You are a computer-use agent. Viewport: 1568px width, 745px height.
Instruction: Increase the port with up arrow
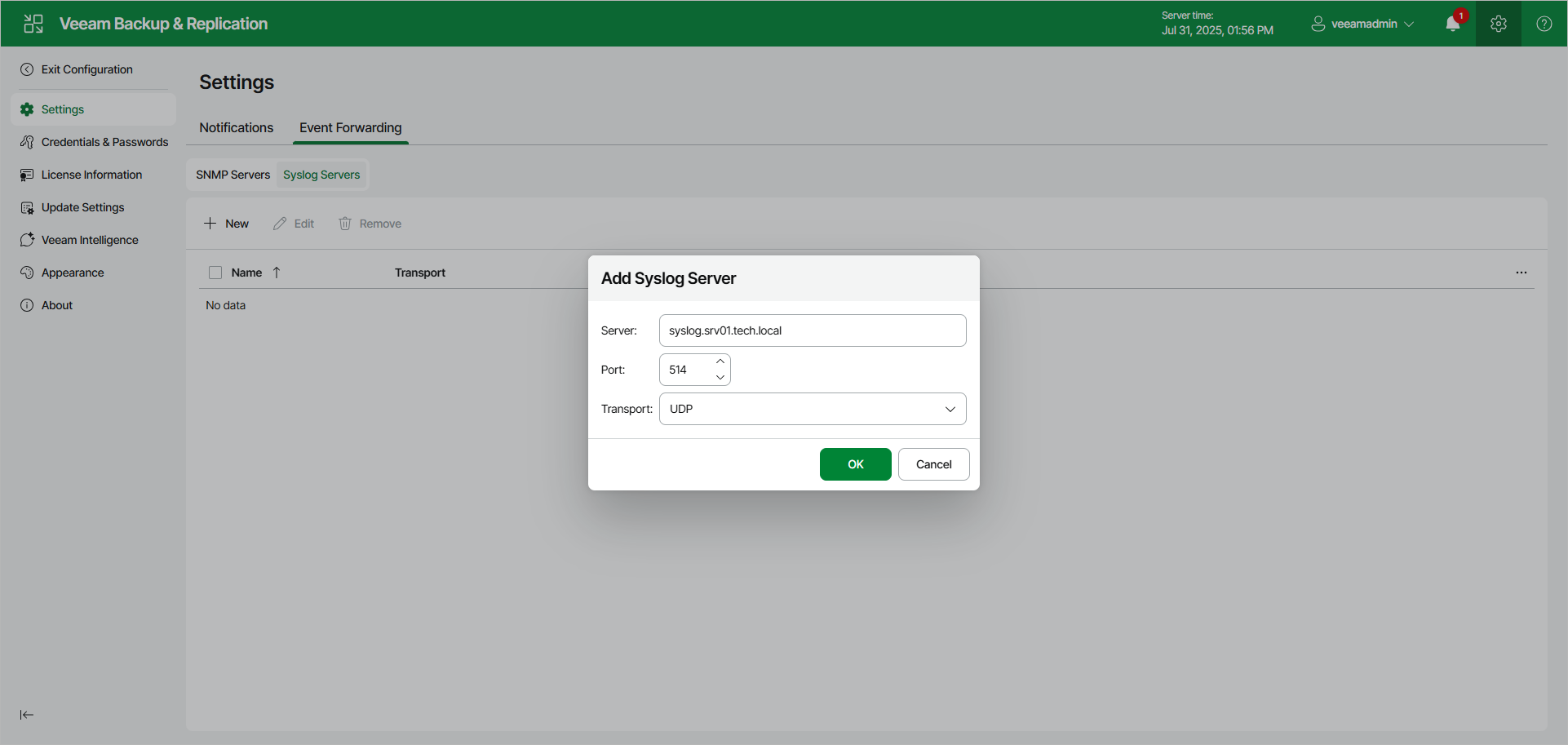click(720, 361)
